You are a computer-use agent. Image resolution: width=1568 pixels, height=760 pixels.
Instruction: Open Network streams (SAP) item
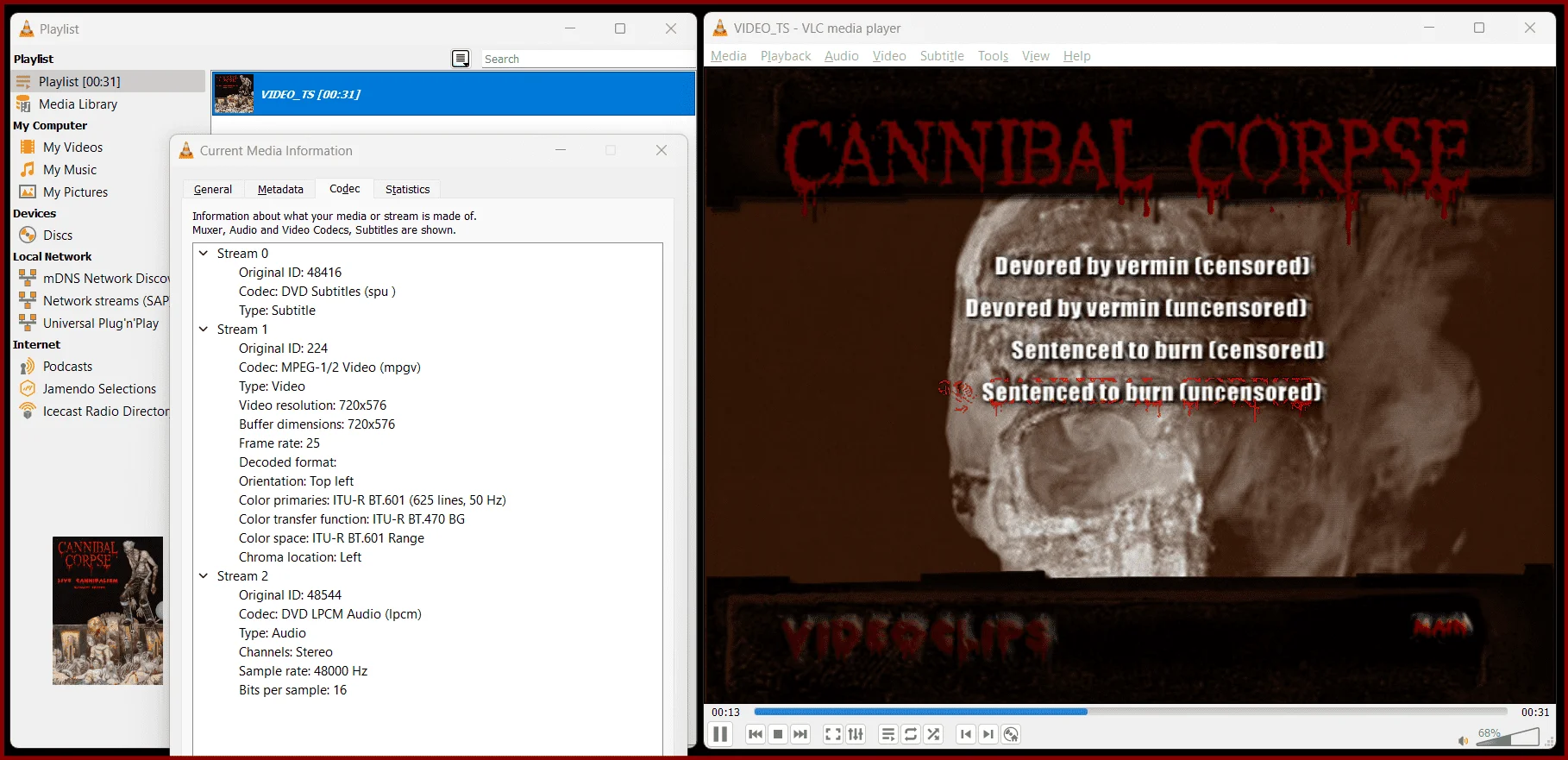94,301
